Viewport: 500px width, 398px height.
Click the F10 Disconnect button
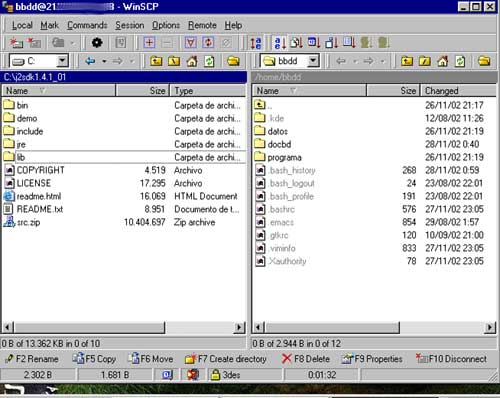click(x=452, y=359)
